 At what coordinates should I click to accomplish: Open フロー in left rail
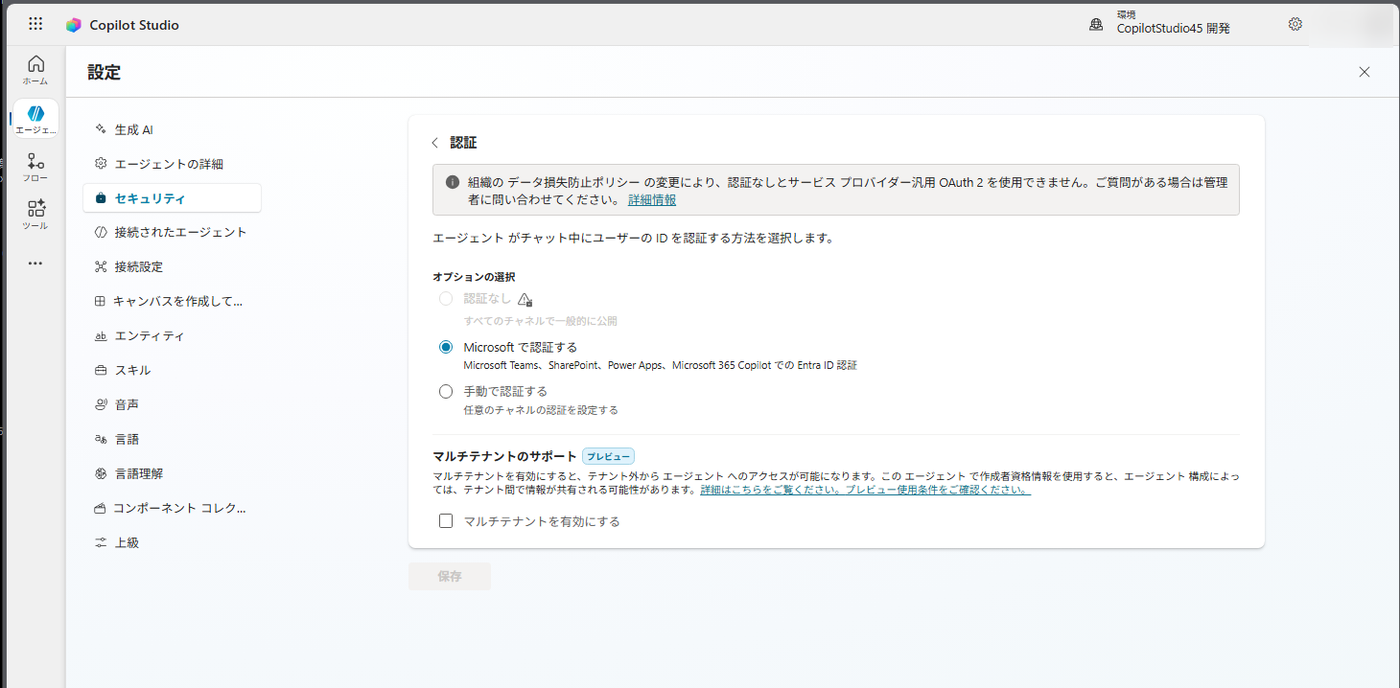pyautogui.click(x=36, y=167)
